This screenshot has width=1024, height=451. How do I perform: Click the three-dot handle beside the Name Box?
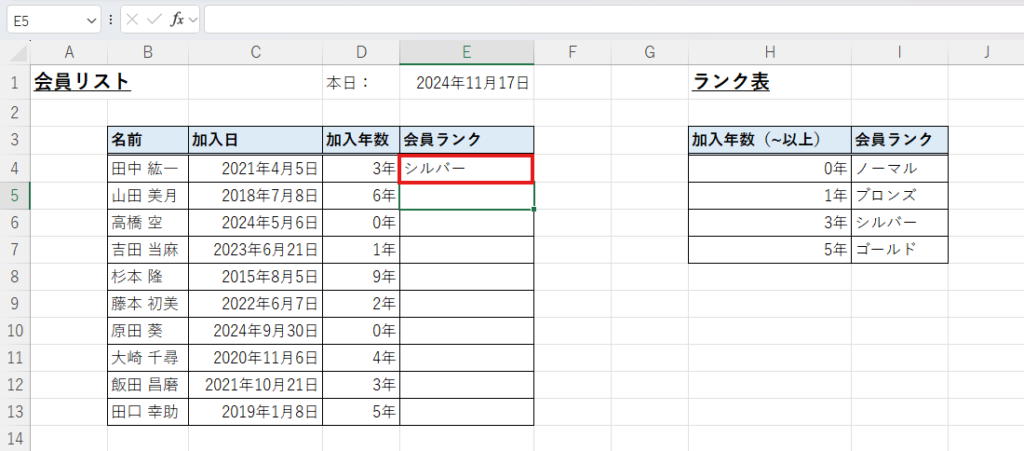click(x=111, y=19)
